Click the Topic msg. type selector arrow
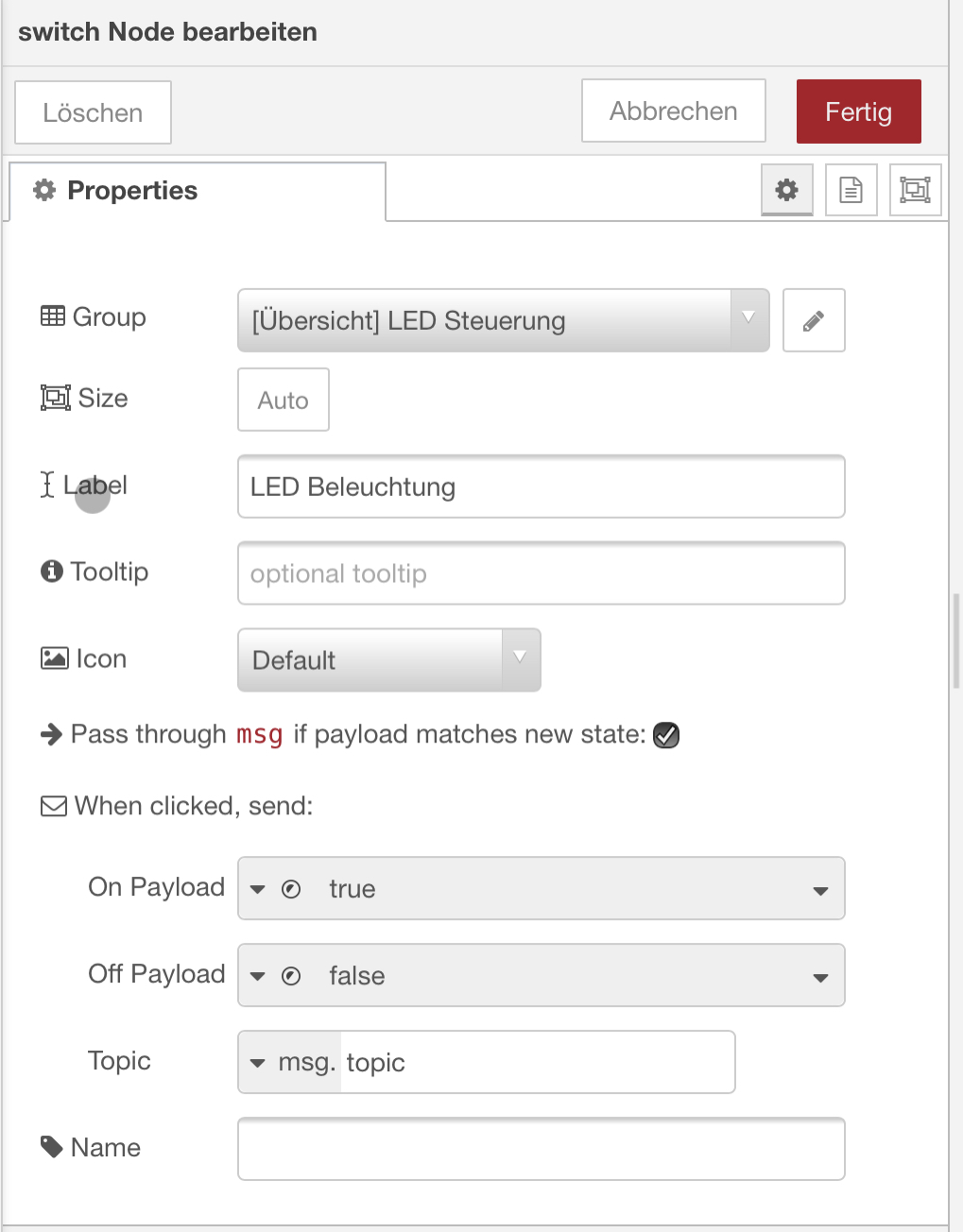 pos(258,1063)
